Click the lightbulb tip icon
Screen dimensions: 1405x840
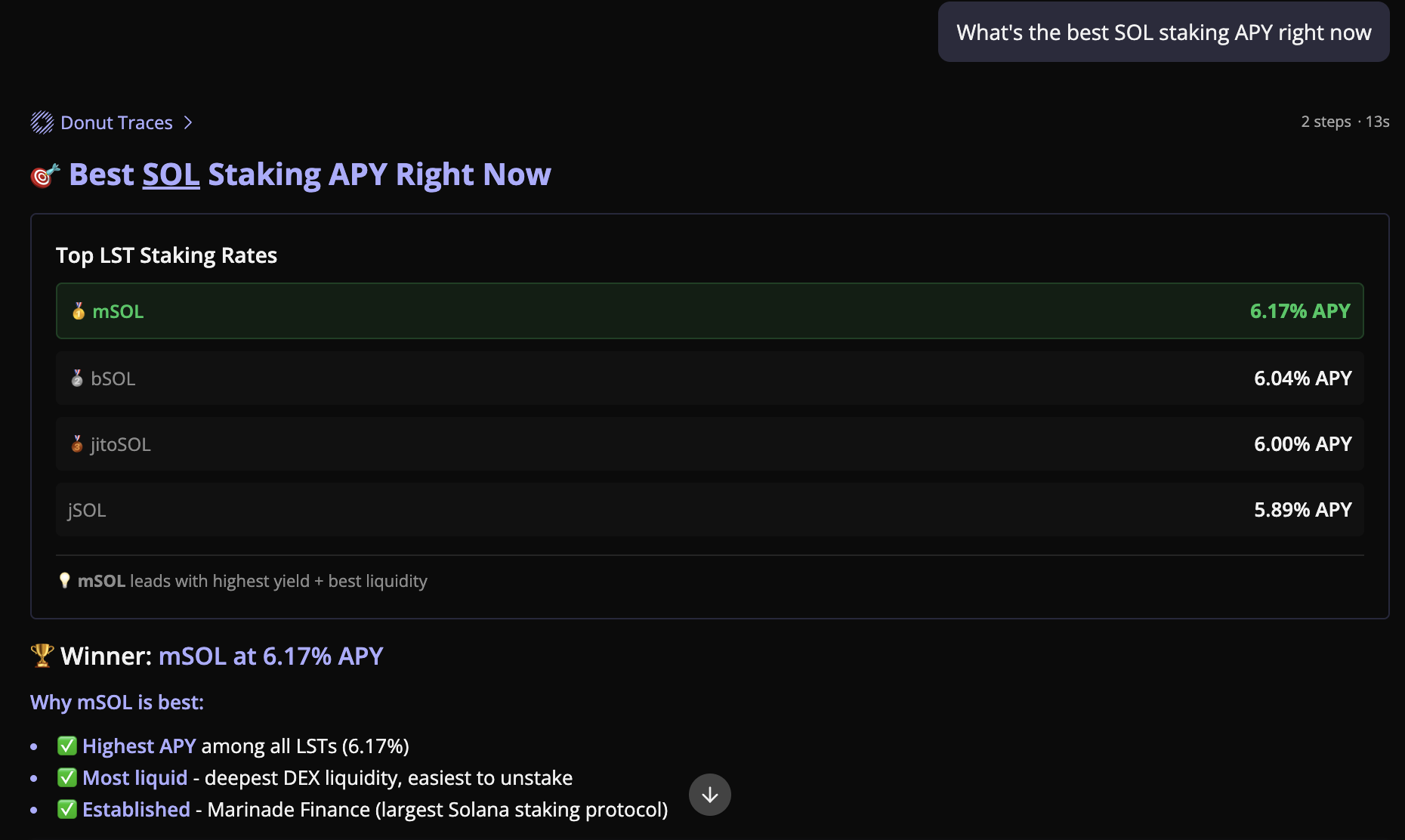click(65, 581)
